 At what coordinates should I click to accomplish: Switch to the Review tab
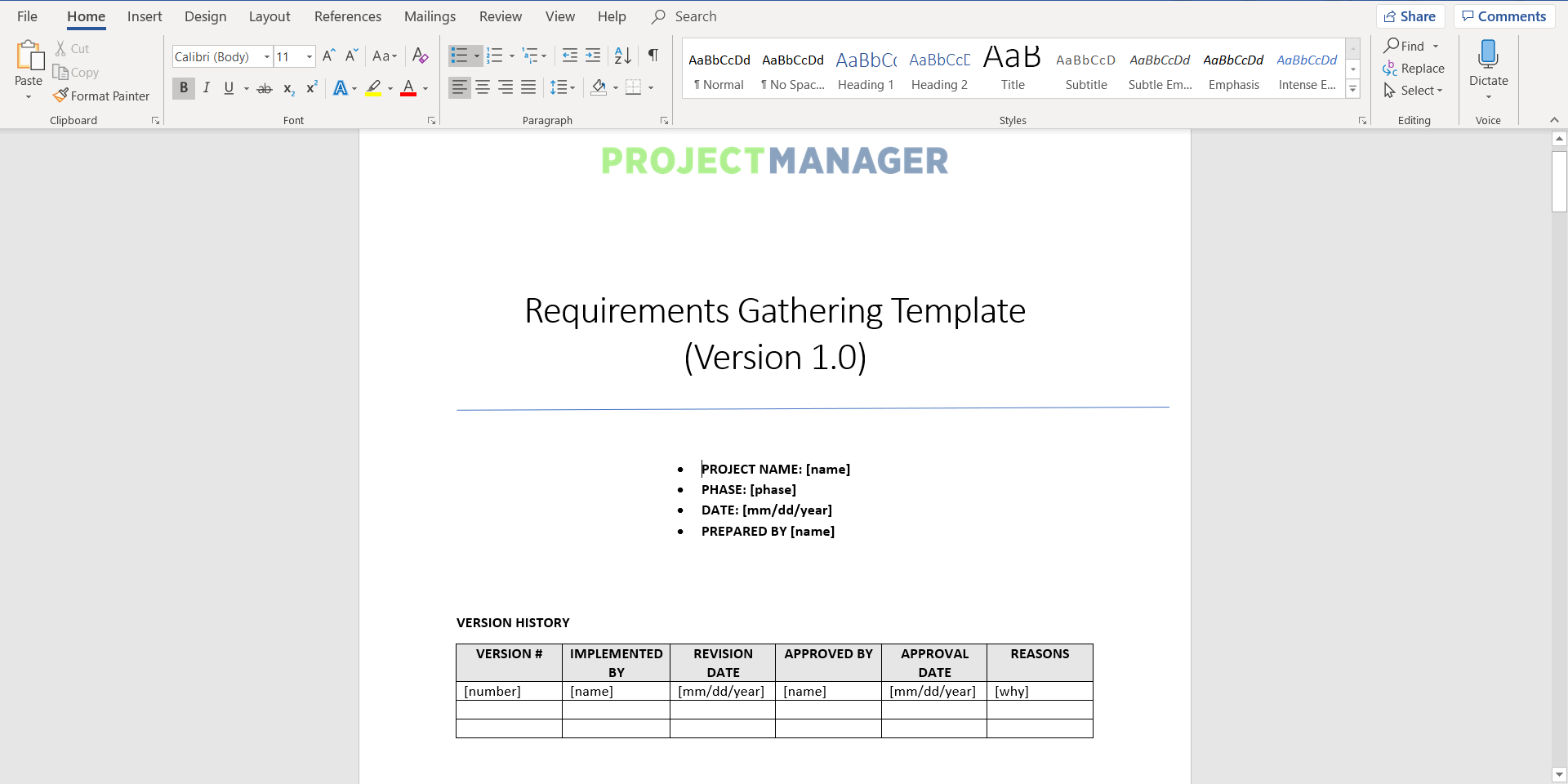tap(501, 16)
